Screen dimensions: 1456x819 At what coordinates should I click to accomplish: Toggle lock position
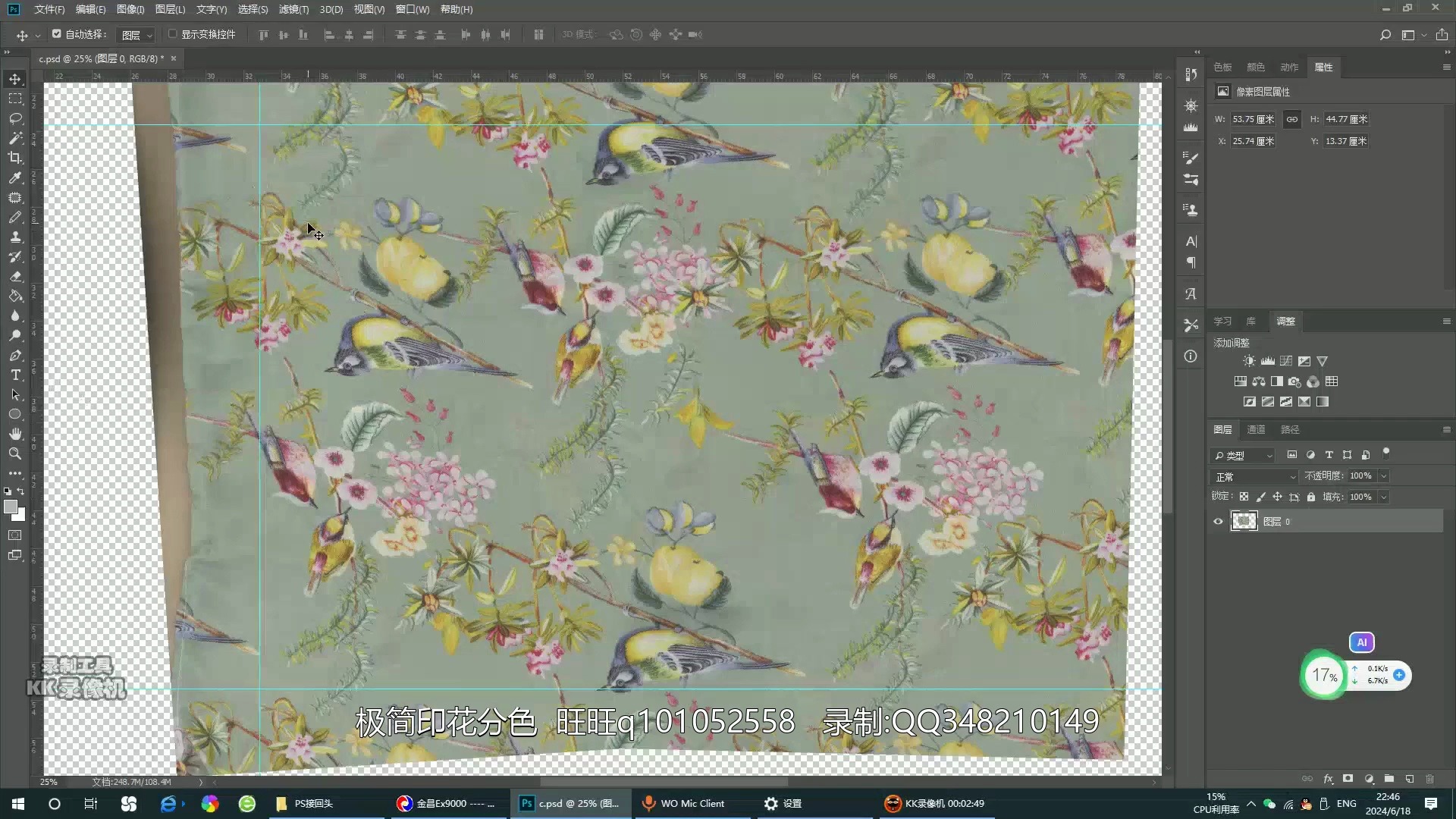(x=1277, y=497)
